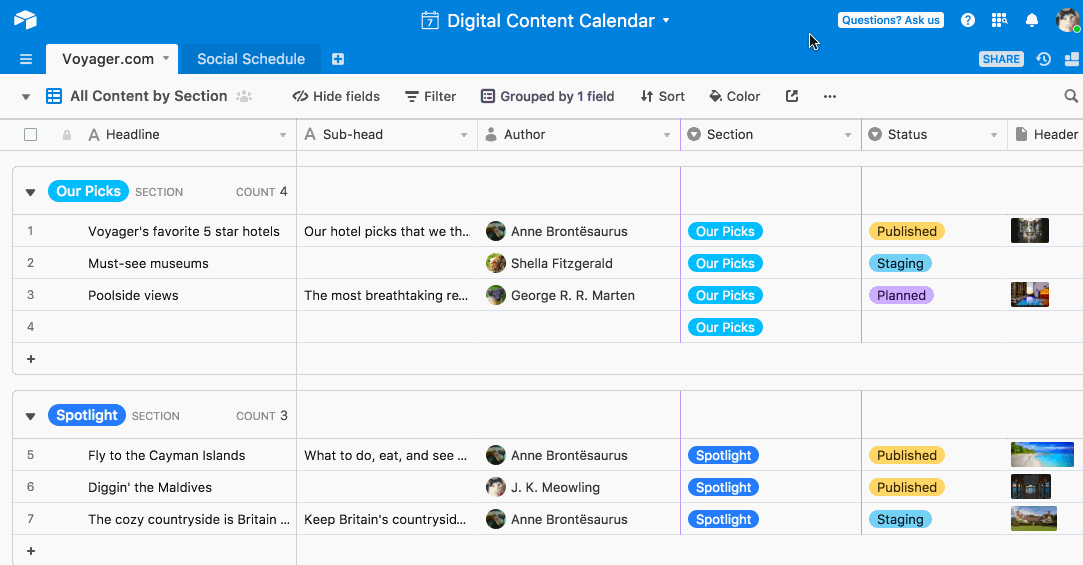Click the Color paint bucket option
The height and width of the screenshot is (565, 1083).
[x=735, y=96]
